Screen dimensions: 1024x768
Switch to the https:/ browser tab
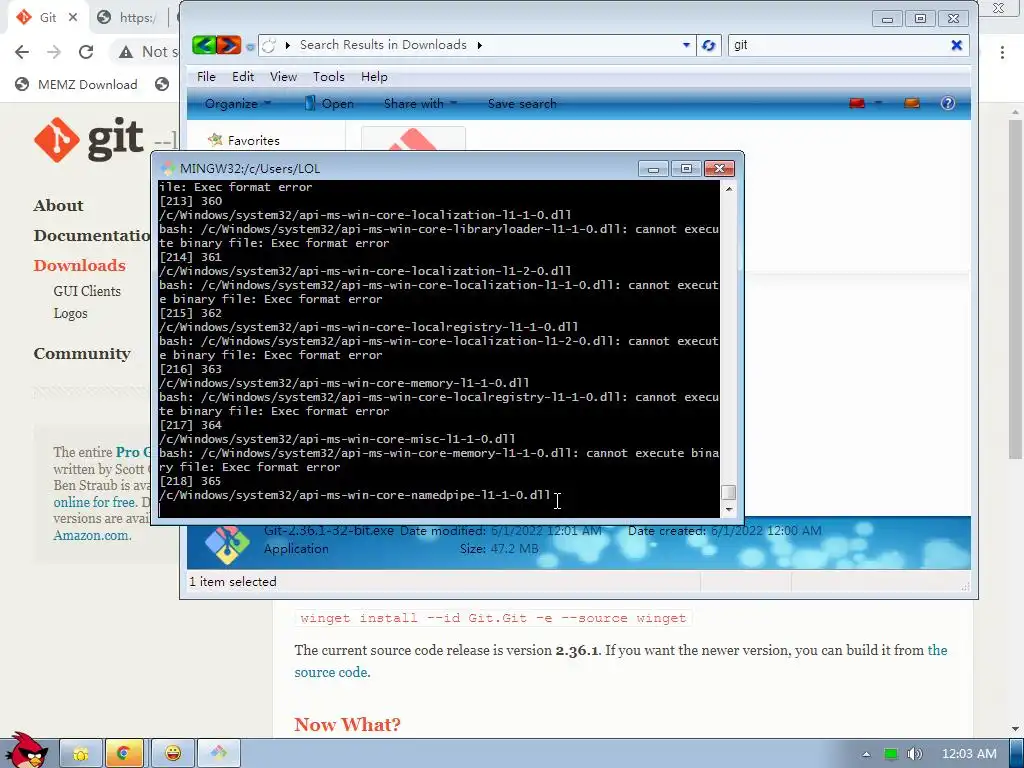127,18
